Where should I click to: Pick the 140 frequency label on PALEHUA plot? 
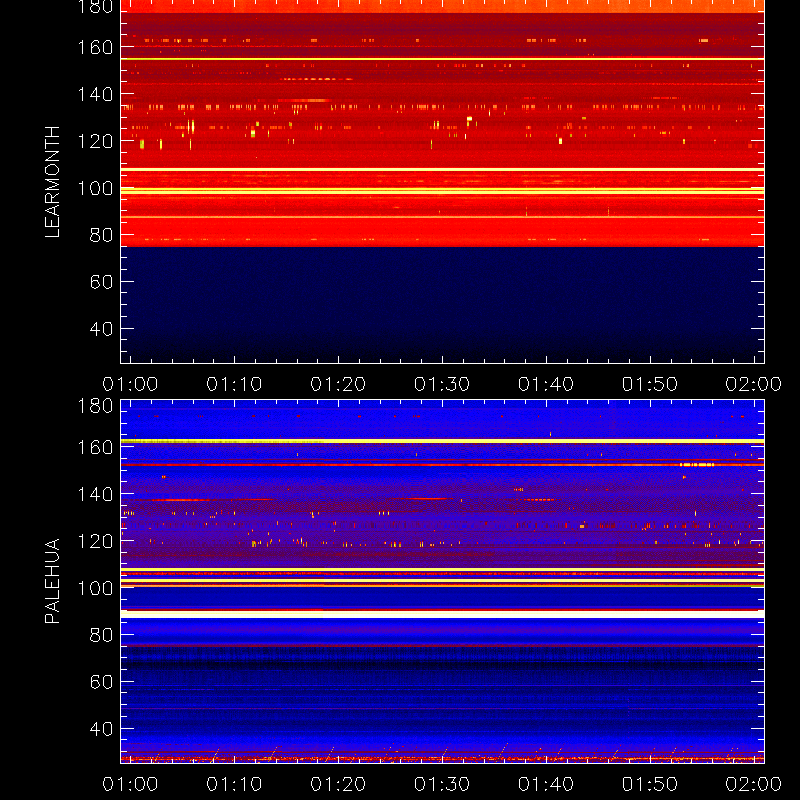95,494
